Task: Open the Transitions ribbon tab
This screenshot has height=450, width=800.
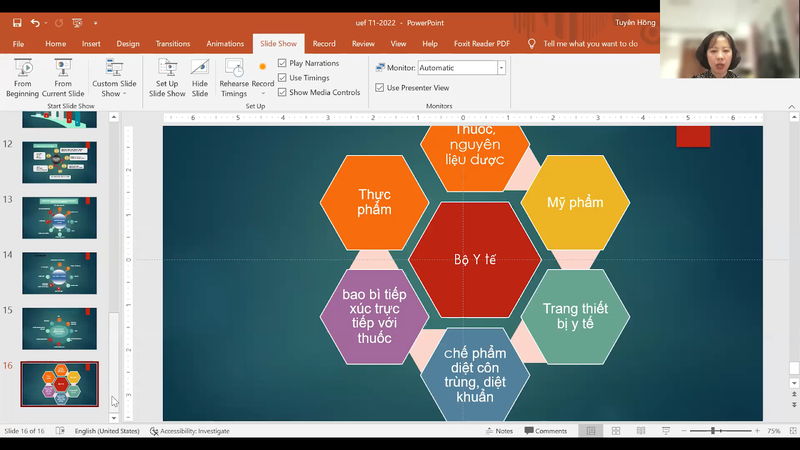Action: tap(173, 44)
